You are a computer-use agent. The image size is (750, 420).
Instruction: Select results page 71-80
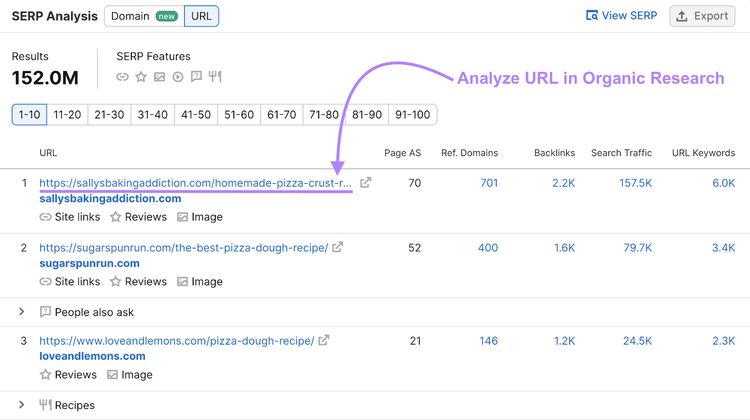(324, 115)
